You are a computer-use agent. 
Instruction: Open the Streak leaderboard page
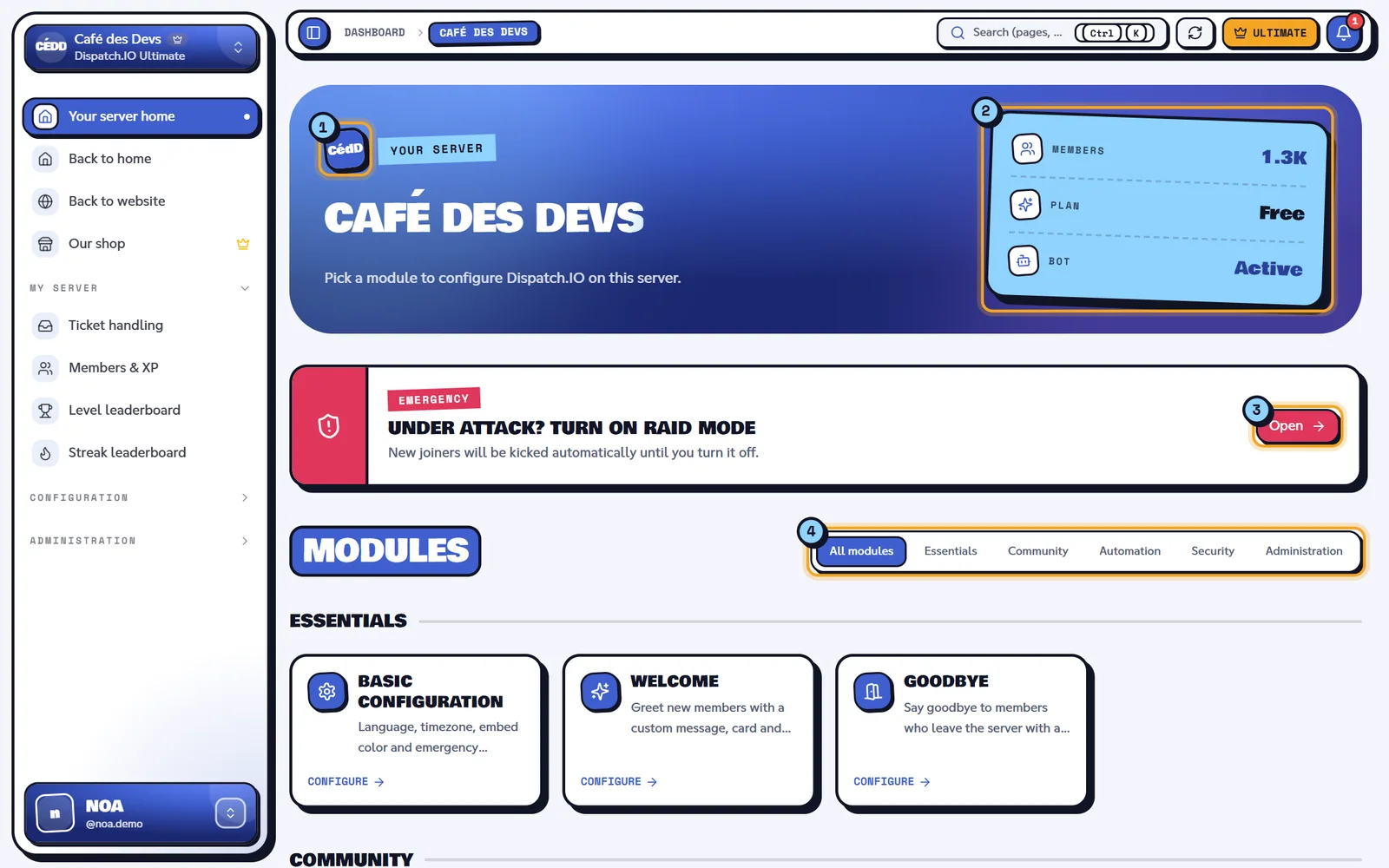(x=142, y=453)
